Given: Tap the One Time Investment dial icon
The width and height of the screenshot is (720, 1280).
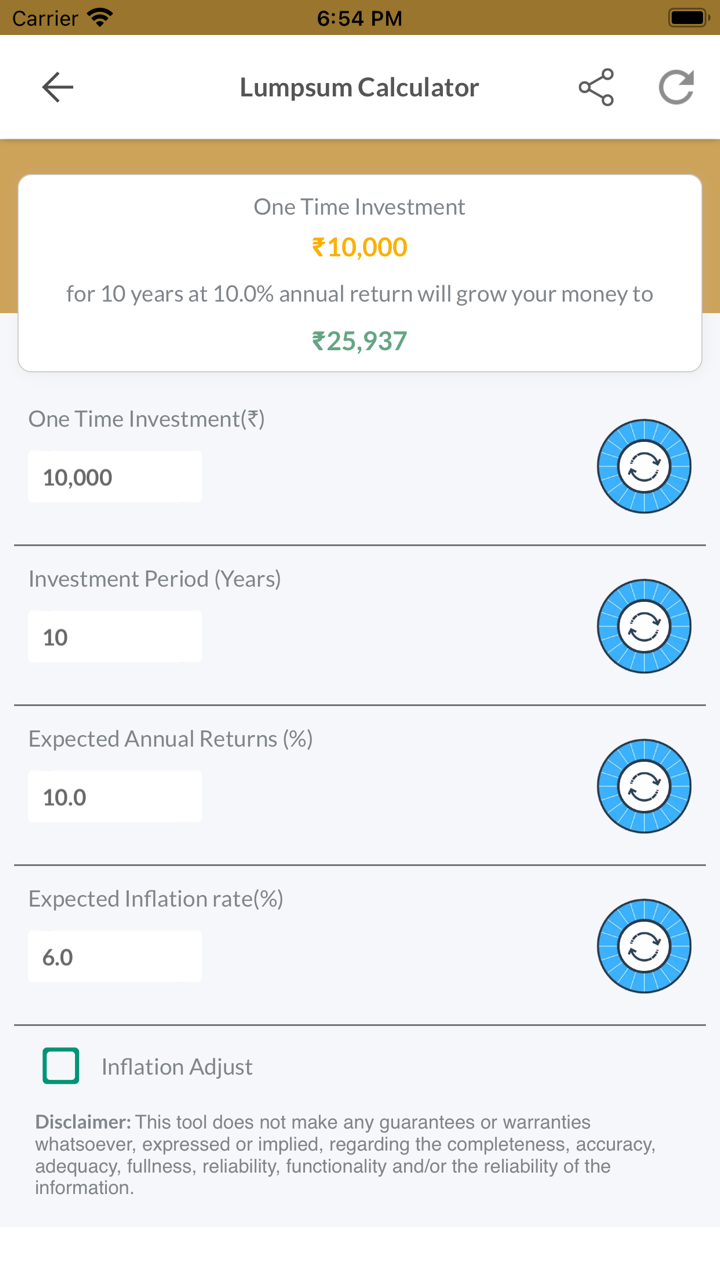Looking at the screenshot, I should click(x=644, y=466).
